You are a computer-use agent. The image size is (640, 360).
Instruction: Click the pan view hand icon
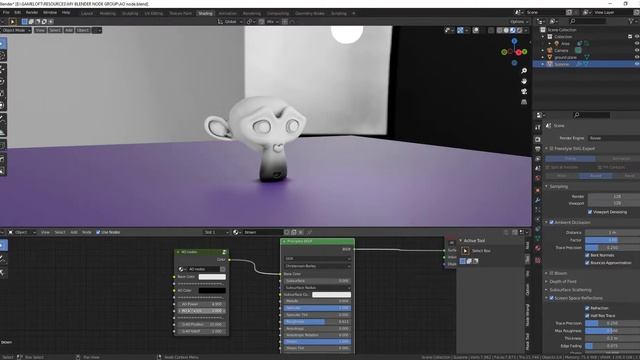pyautogui.click(x=524, y=81)
